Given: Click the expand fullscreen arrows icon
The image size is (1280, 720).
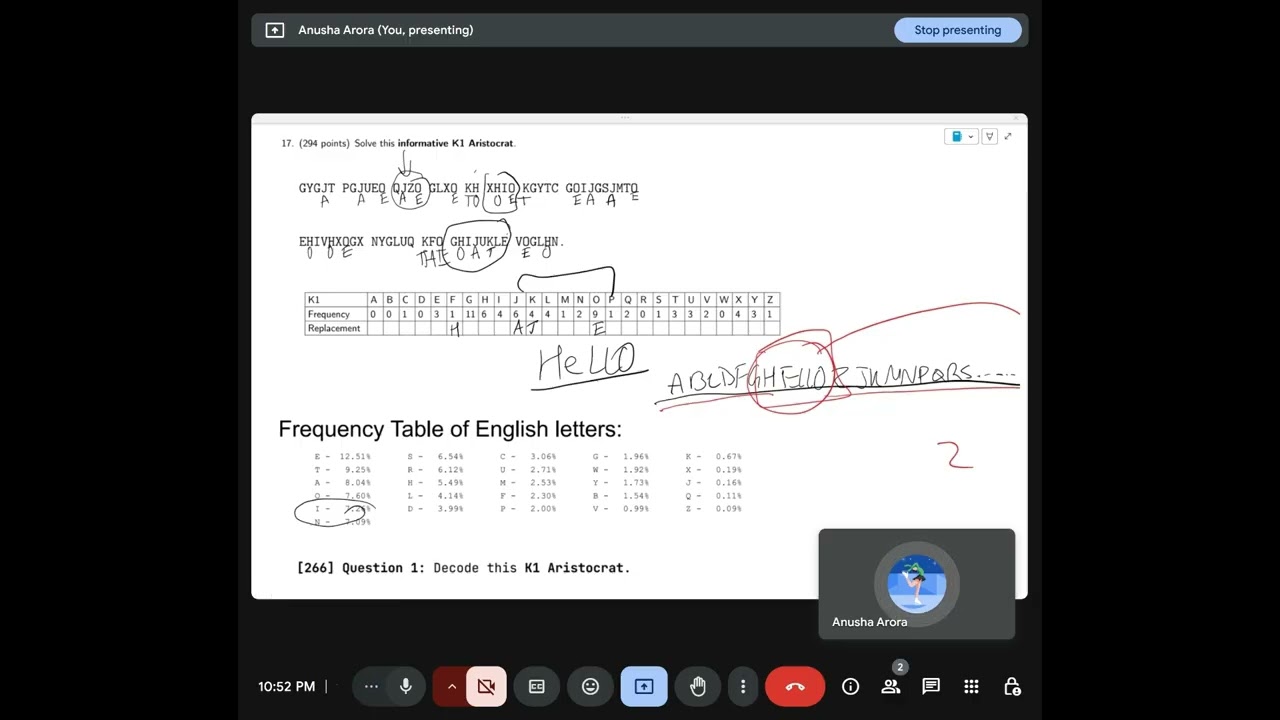Looking at the screenshot, I should tap(1008, 137).
